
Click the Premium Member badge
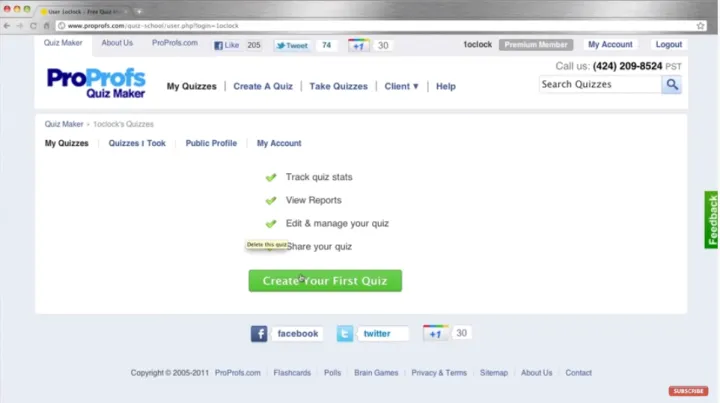click(x=536, y=45)
